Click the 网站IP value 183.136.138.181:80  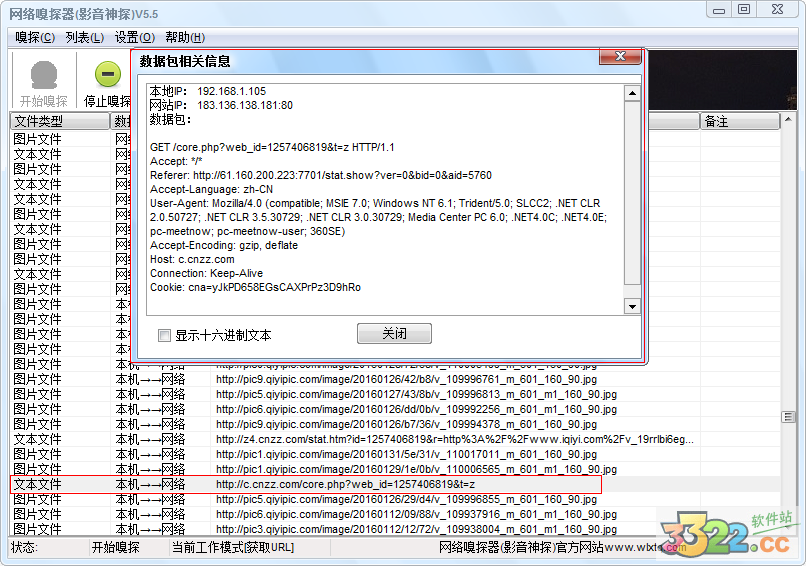point(245,105)
